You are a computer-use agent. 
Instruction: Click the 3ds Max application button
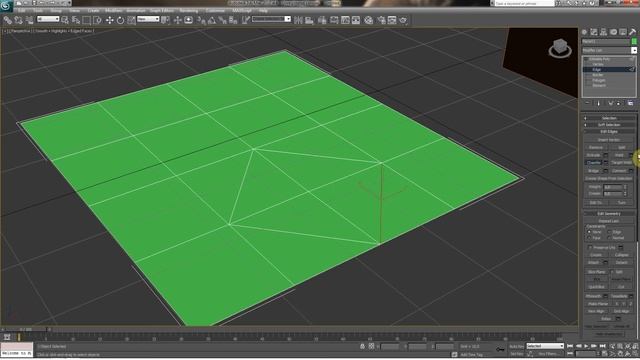[x=6, y=5]
